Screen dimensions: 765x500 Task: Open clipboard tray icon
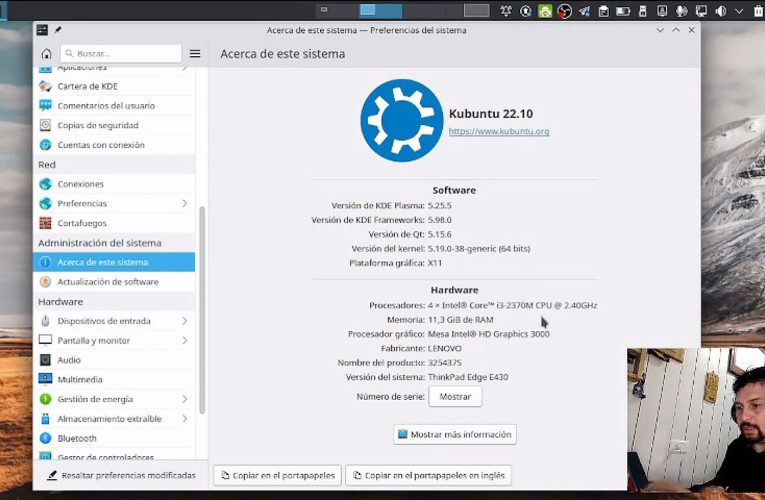pos(604,11)
